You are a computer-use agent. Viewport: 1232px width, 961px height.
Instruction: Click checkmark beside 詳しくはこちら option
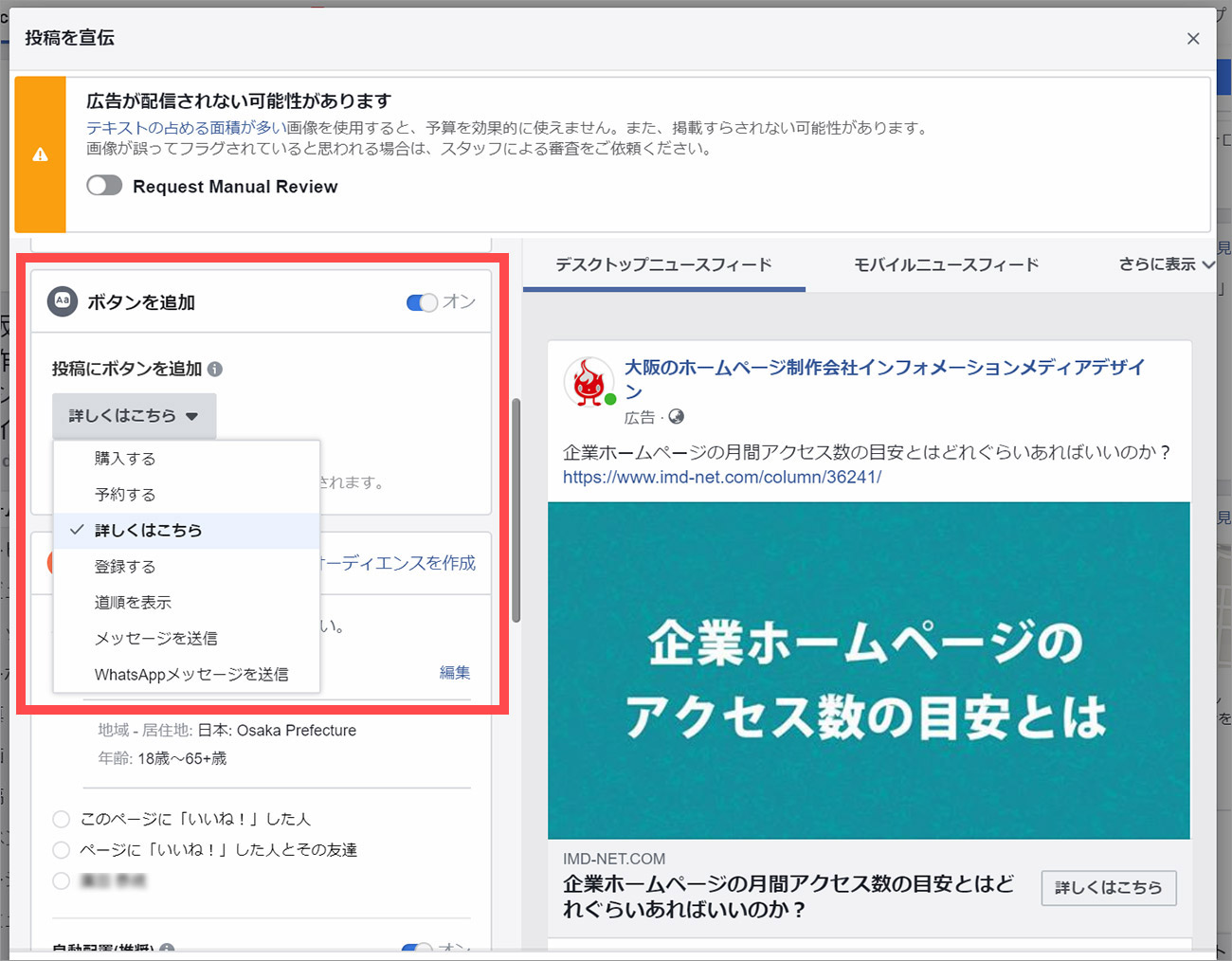click(x=77, y=530)
